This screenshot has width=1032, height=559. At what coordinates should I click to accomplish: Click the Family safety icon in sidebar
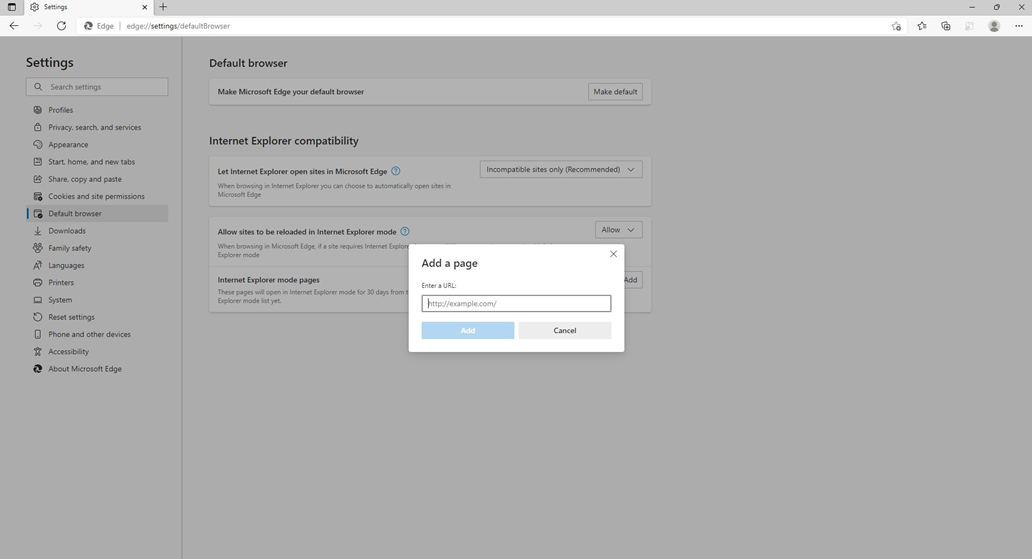38,248
